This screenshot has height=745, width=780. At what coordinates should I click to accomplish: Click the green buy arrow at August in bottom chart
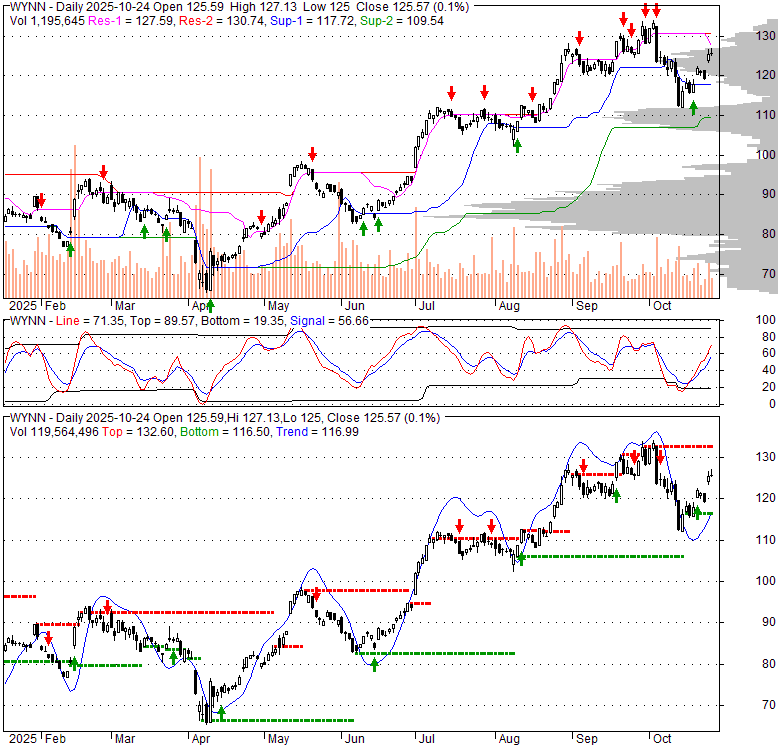521,559
